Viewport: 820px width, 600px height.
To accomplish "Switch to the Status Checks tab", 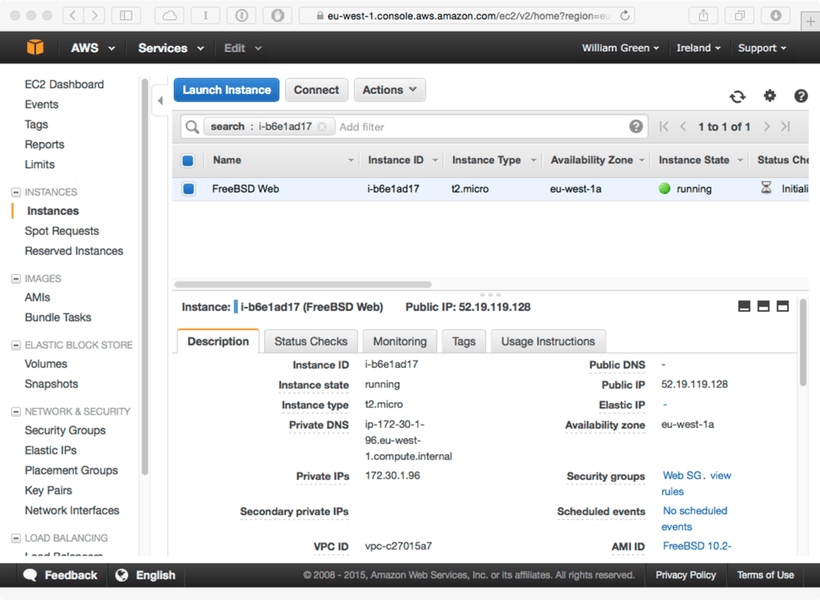I will coord(311,342).
